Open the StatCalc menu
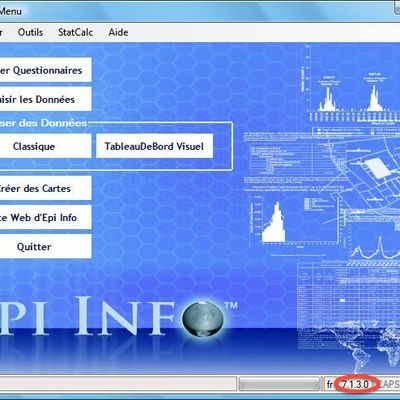 click(x=75, y=32)
